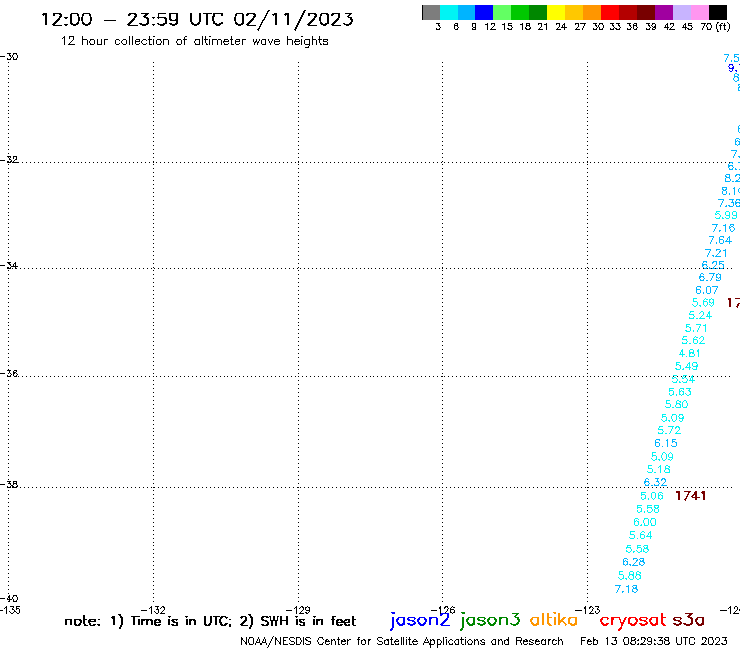Click the wave height value '5.80'
Viewport: 740px width, 650px height.
point(676,405)
